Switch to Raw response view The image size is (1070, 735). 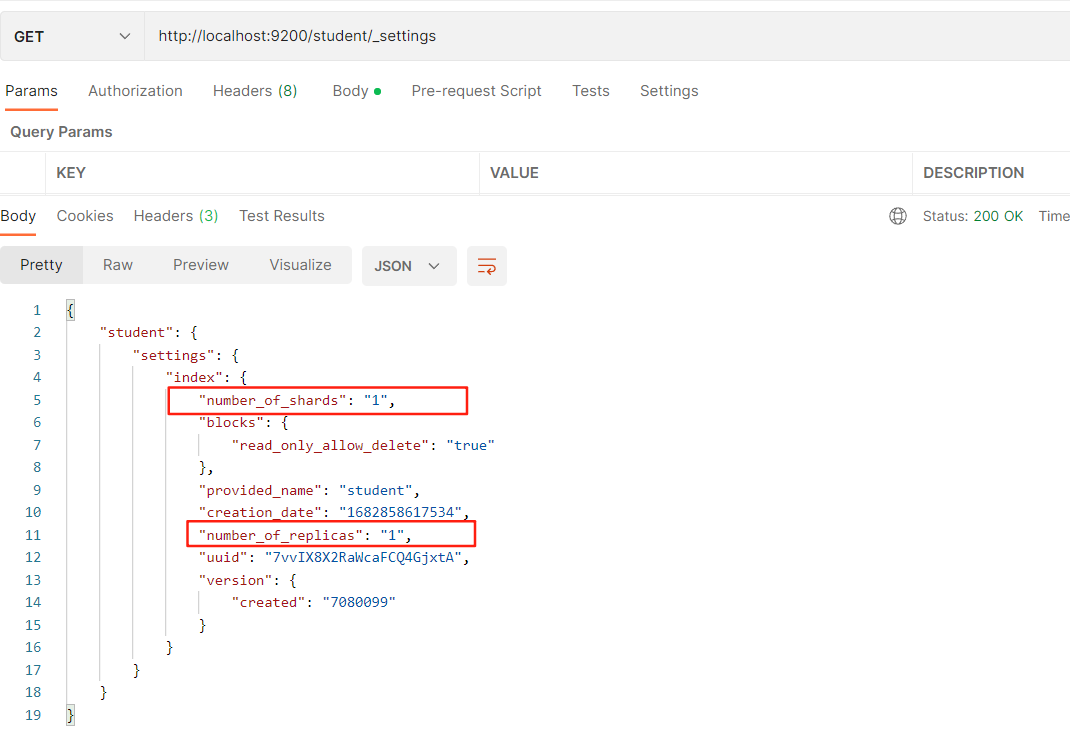(117, 265)
